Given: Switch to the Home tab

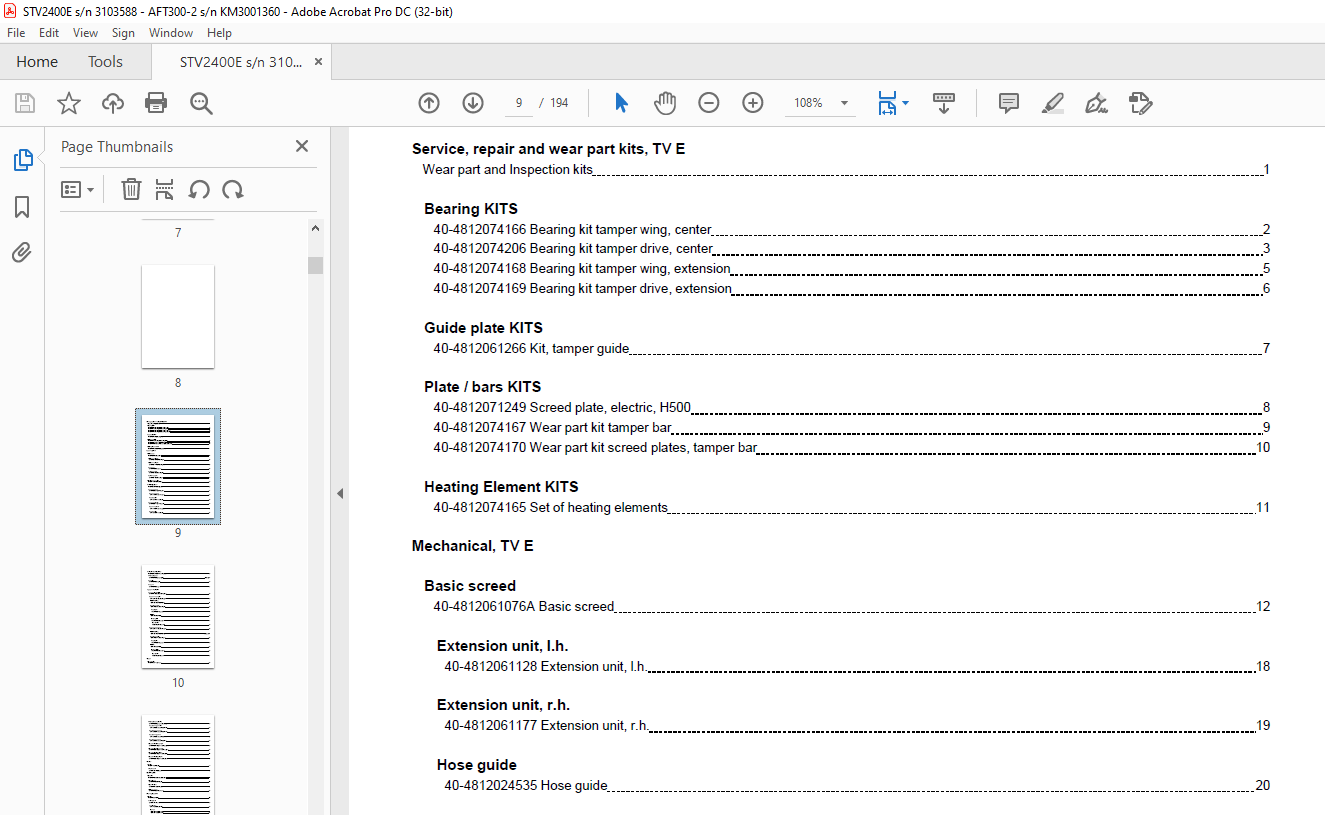Looking at the screenshot, I should 37,62.
